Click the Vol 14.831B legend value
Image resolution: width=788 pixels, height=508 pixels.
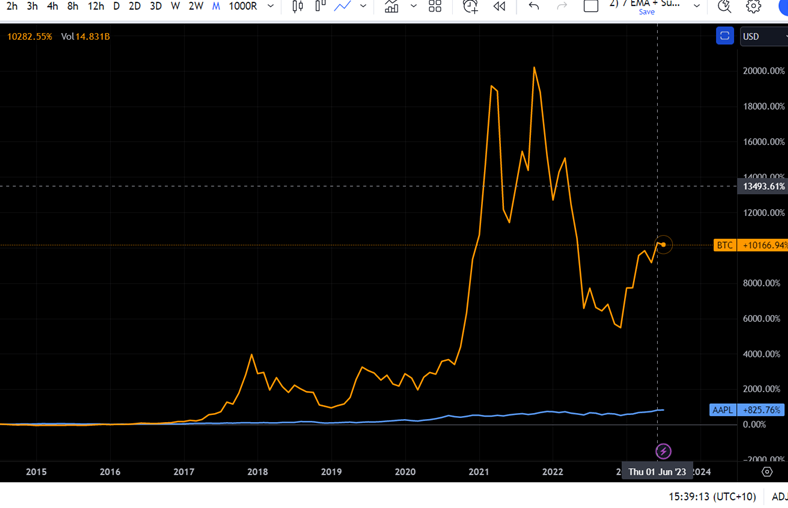85,37
